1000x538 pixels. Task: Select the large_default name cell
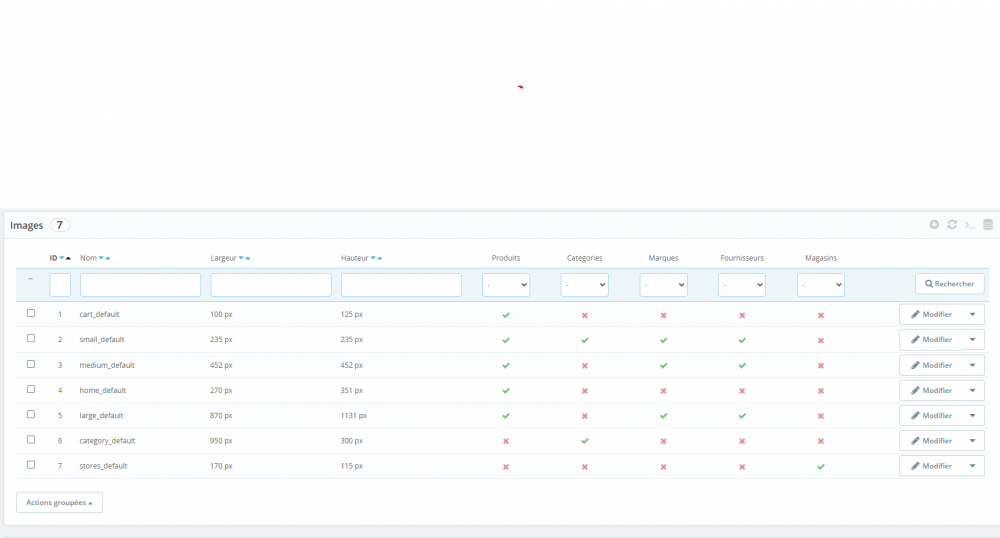(x=101, y=416)
